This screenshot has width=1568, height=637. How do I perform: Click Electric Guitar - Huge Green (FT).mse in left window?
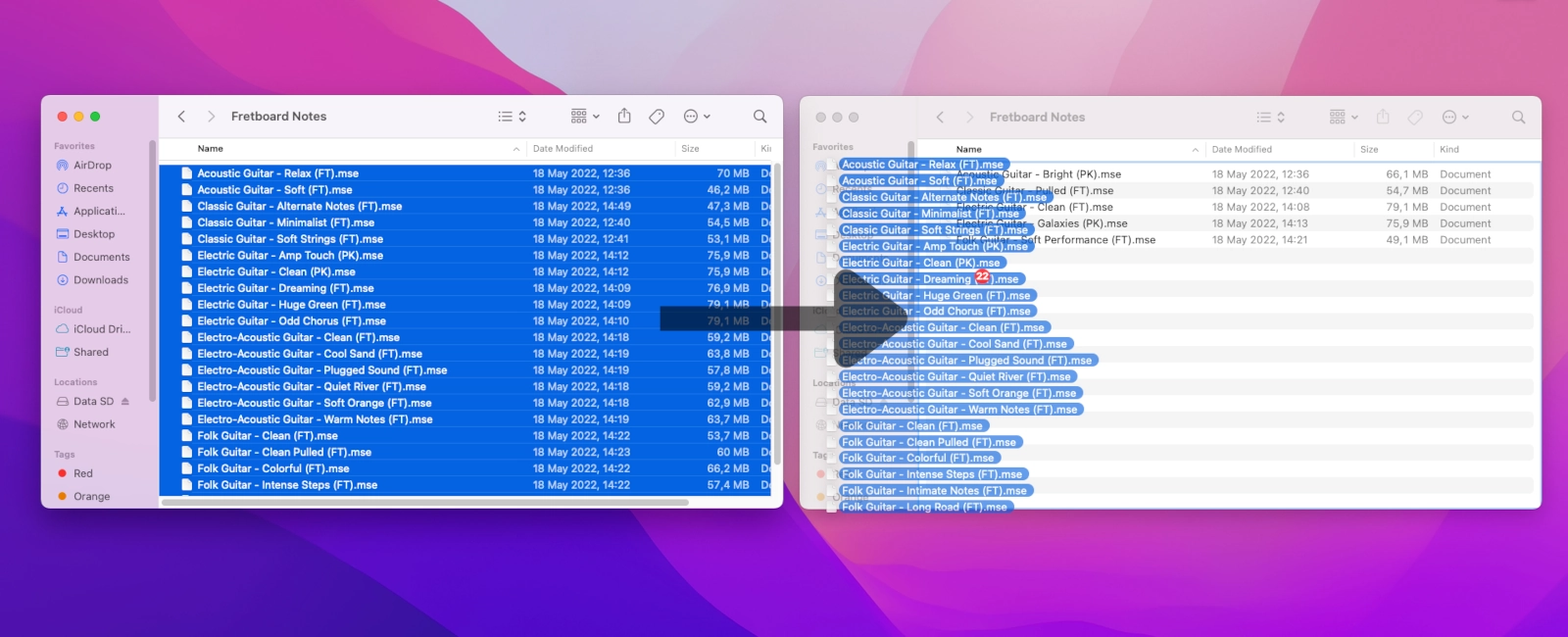291,305
